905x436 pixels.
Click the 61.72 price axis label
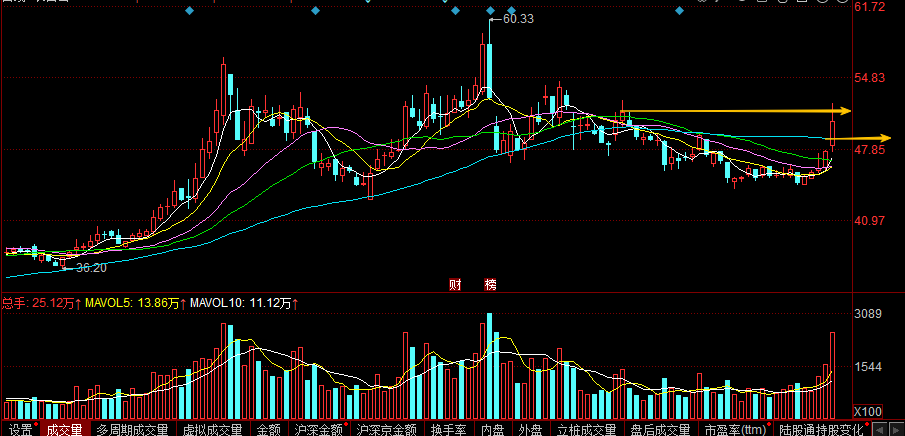(870, 7)
